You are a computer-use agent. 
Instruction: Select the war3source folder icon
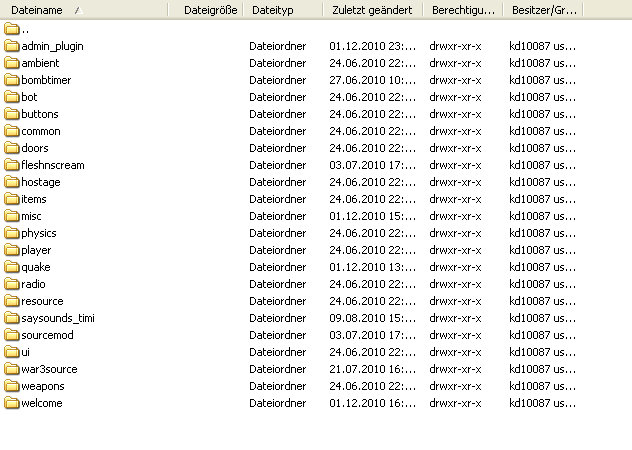click(11, 369)
